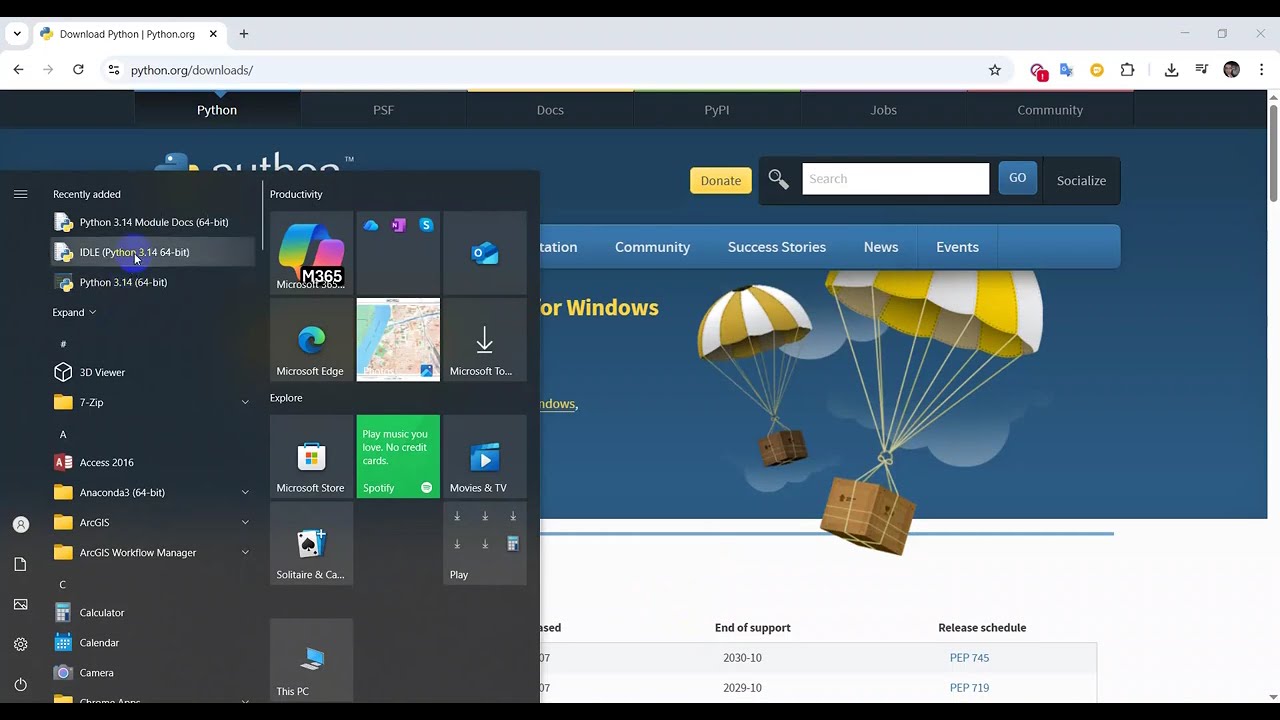
Task: Open Settings gear in Start sidebar
Action: tap(20, 644)
